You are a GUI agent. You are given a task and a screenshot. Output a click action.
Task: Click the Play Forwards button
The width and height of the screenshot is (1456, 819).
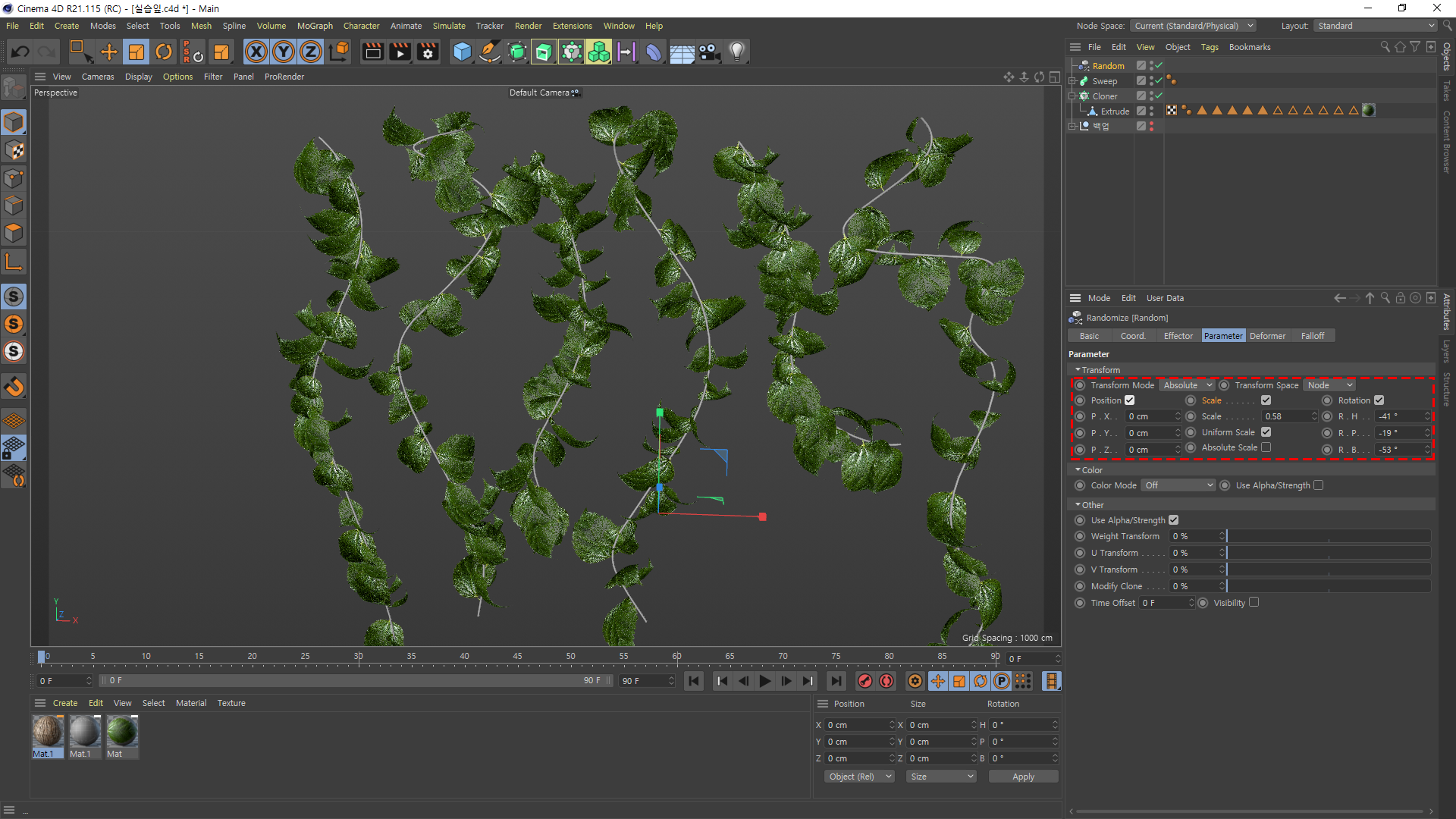click(x=765, y=681)
